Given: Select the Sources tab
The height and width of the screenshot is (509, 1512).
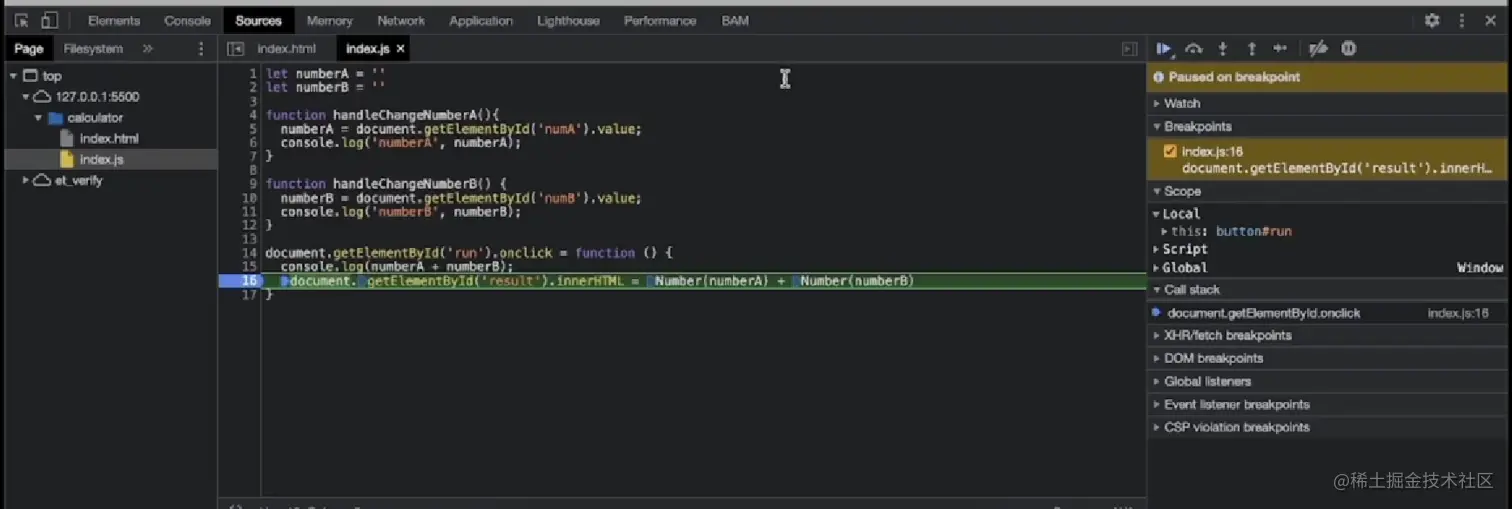Looking at the screenshot, I should pos(259,20).
